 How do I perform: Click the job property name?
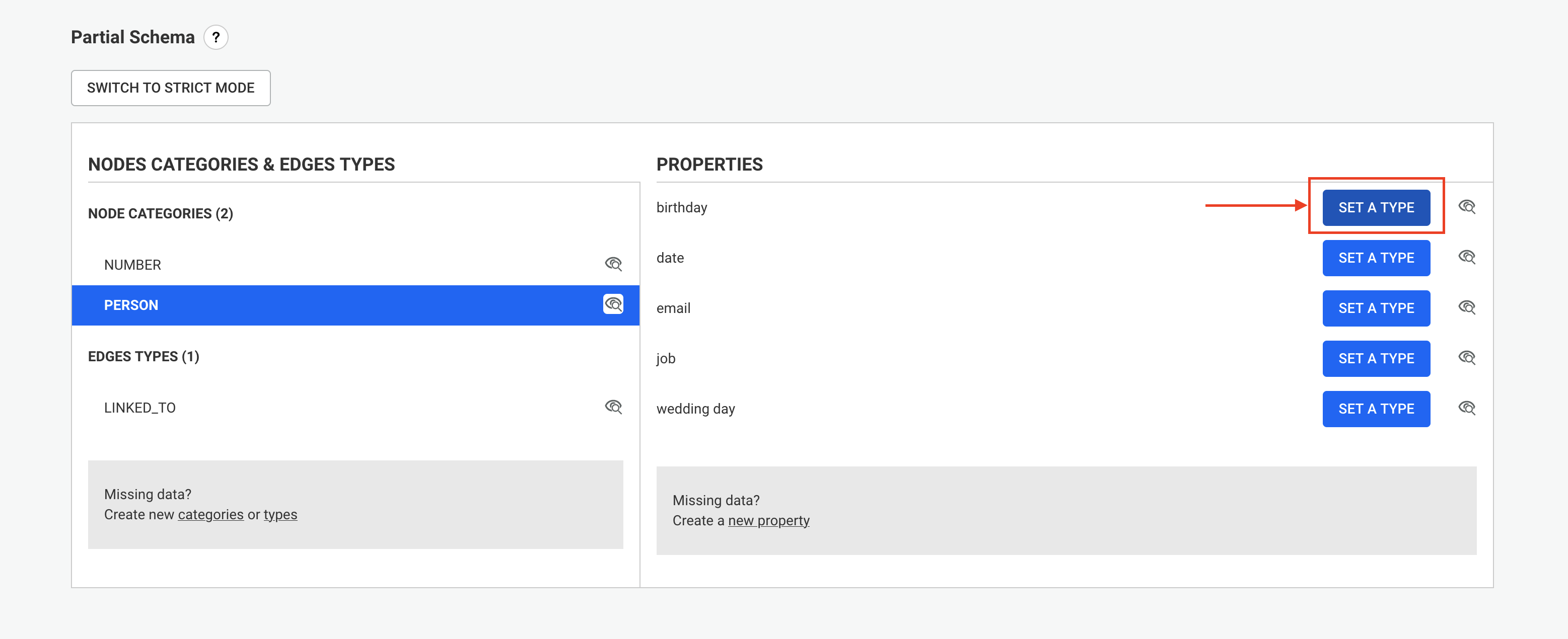665,359
